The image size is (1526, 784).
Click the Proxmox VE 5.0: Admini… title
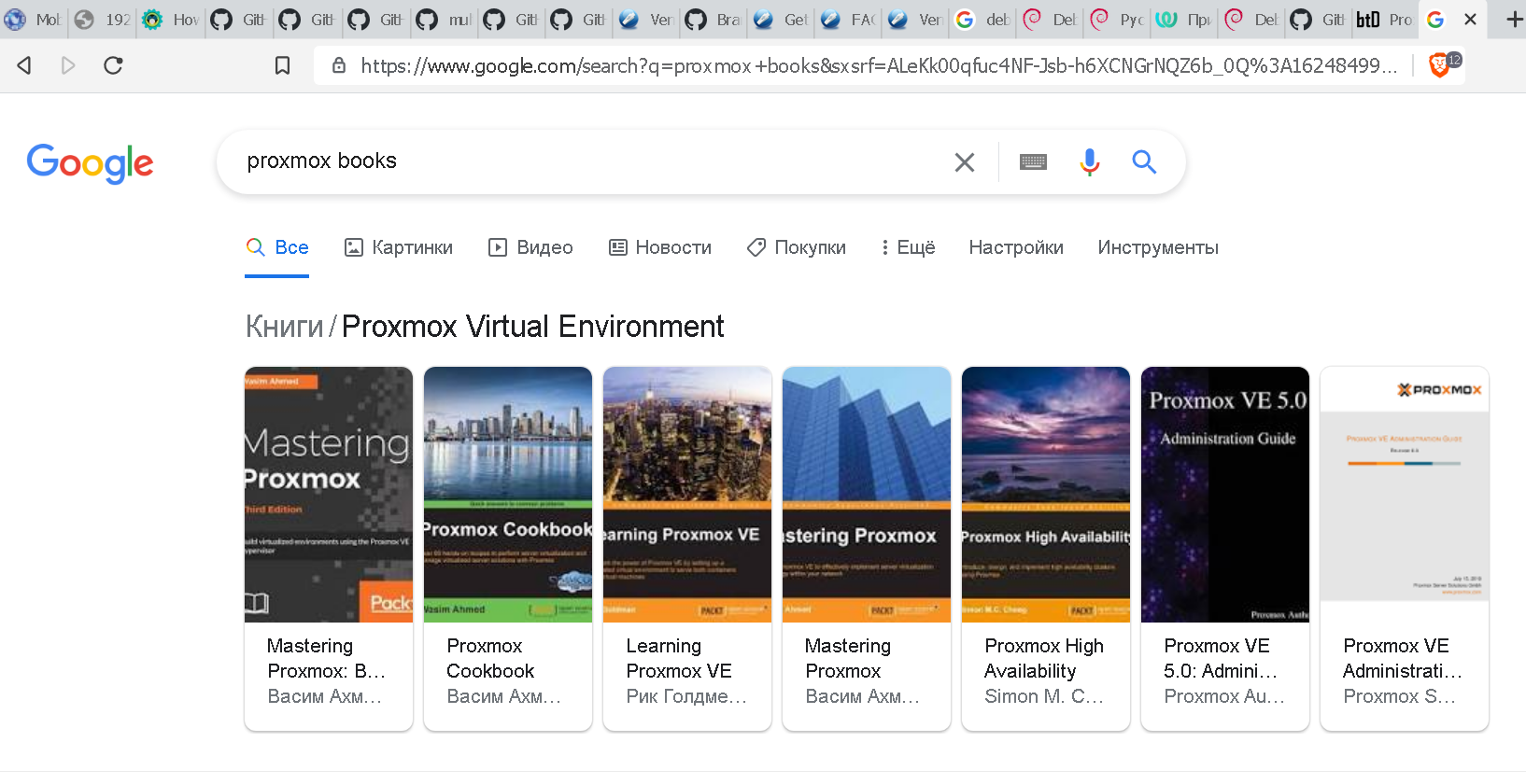pyautogui.click(x=1221, y=658)
